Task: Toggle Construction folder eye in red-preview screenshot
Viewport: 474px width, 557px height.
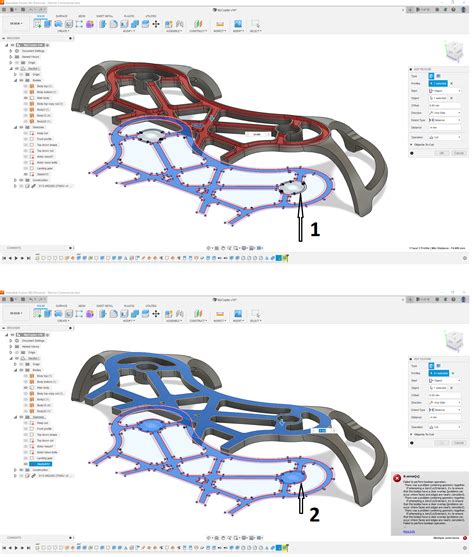Action: point(21,180)
